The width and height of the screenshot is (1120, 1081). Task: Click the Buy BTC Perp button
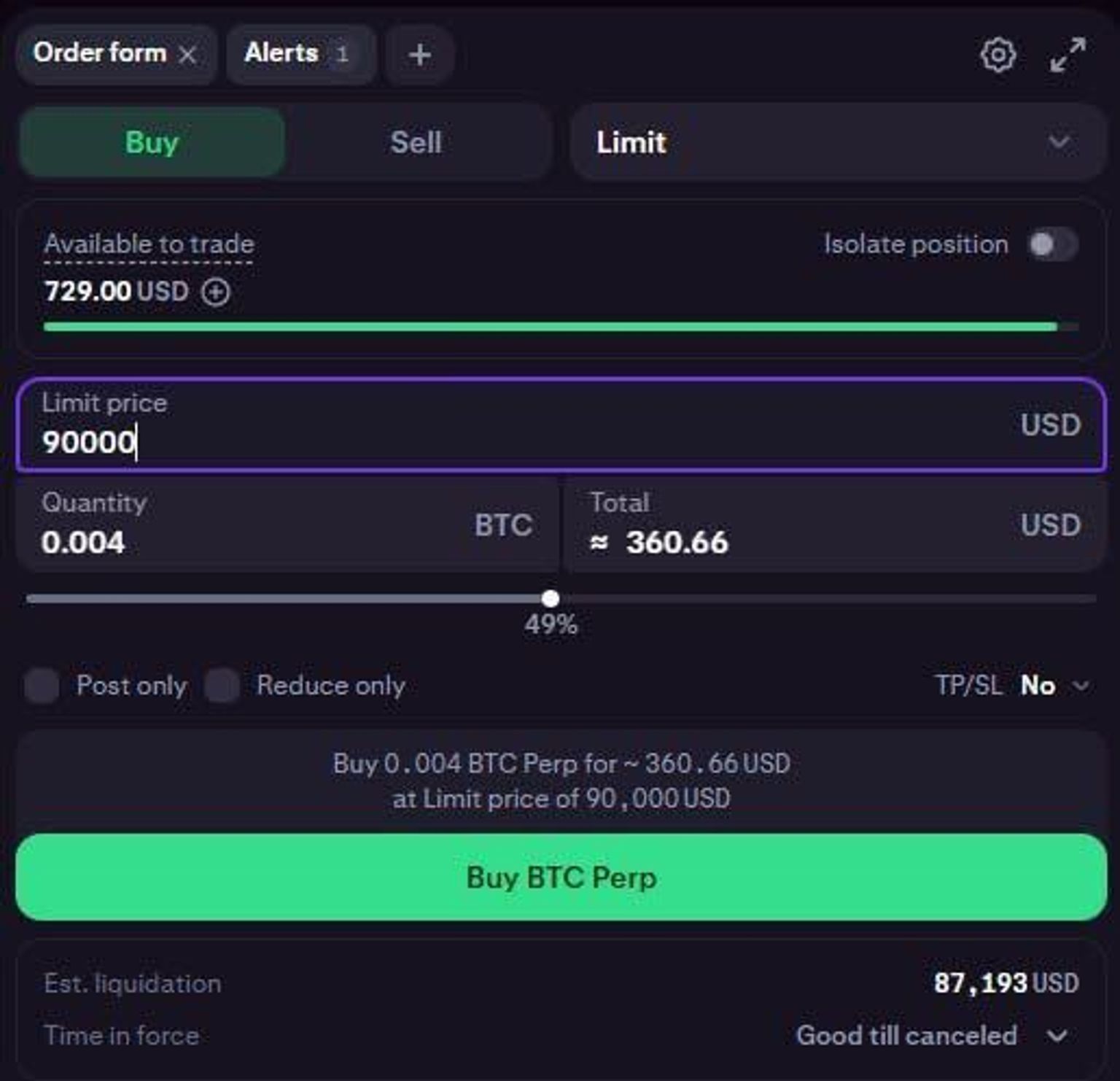(x=561, y=877)
